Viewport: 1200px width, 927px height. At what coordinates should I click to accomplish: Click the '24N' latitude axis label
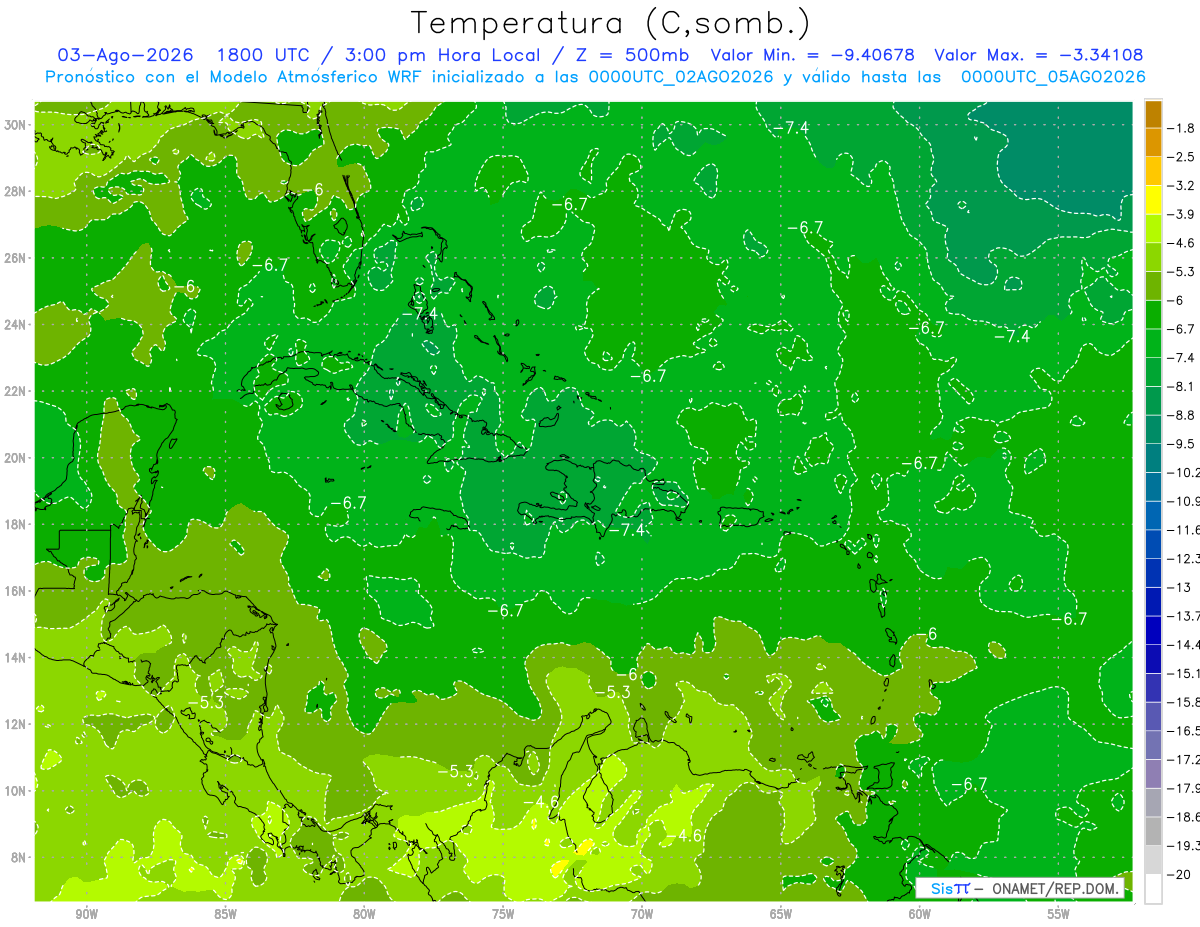pyautogui.click(x=16, y=325)
